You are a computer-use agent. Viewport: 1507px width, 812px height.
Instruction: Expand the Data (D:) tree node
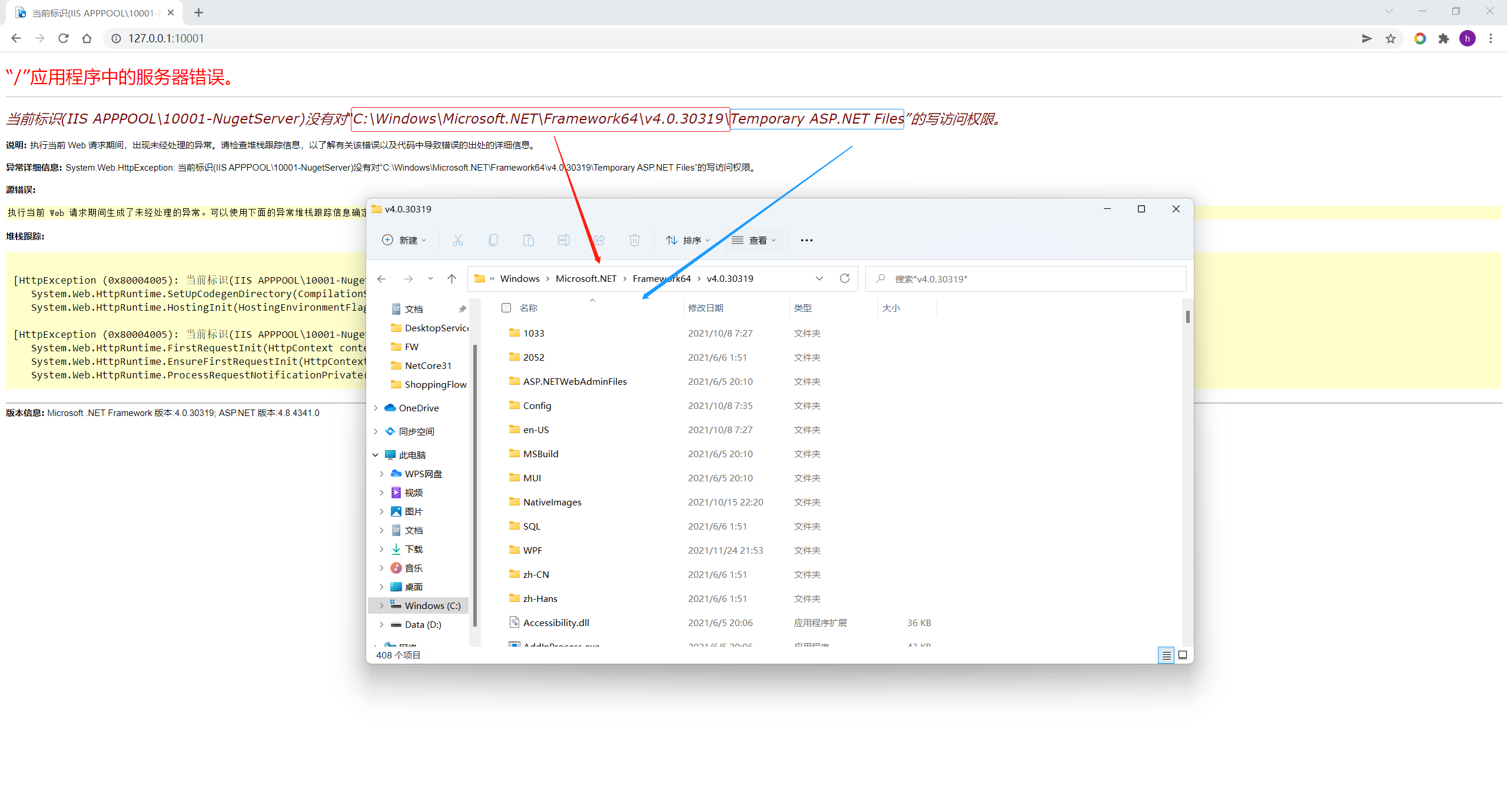pyautogui.click(x=381, y=624)
